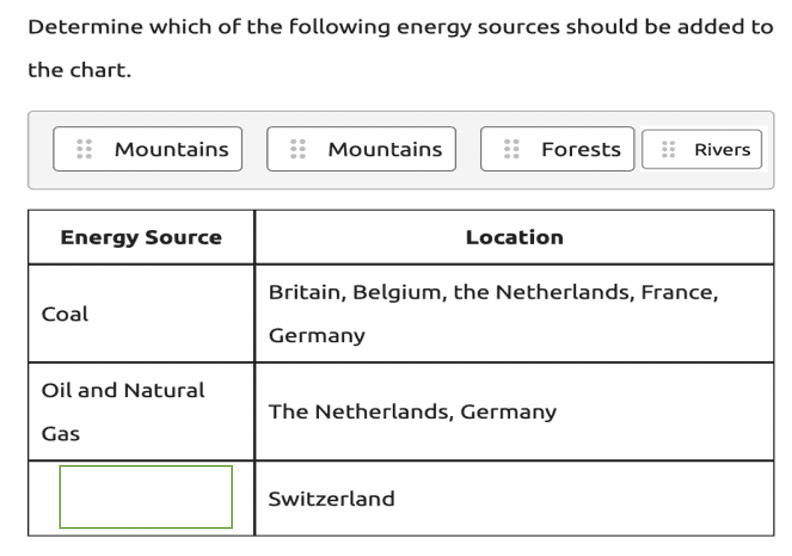Select the first Mountains answer chip

[147, 149]
